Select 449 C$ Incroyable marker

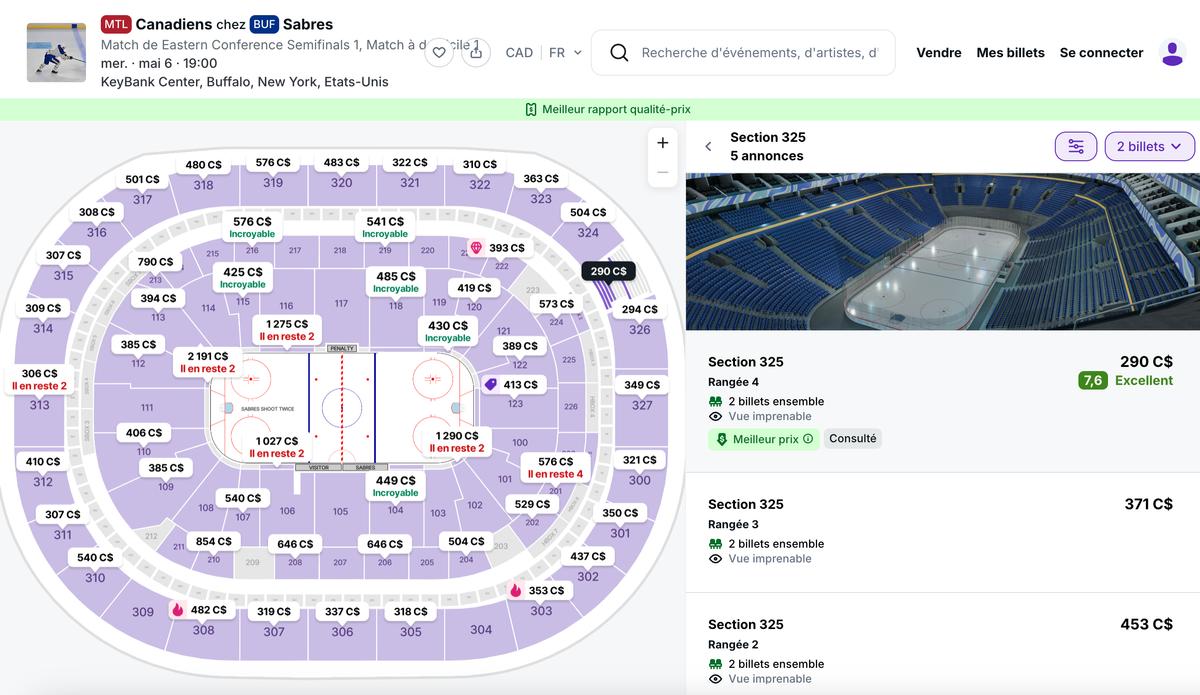(x=395, y=486)
